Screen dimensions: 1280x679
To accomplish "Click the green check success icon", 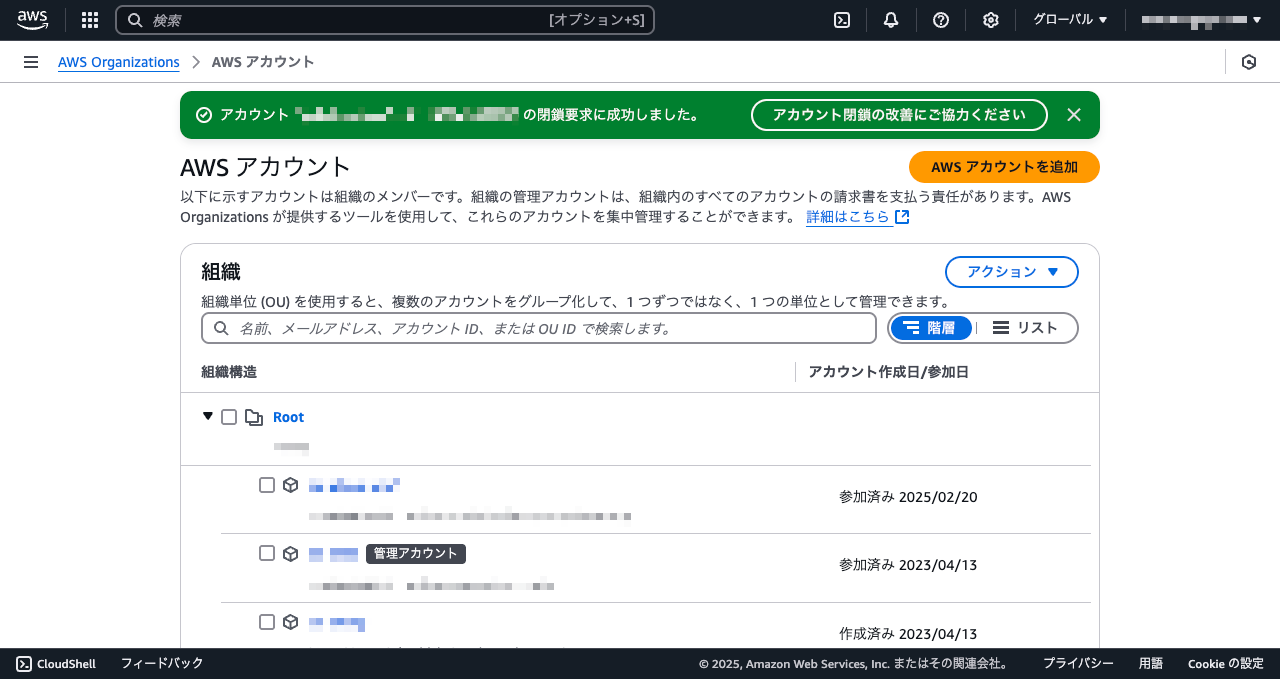I will click(204, 115).
